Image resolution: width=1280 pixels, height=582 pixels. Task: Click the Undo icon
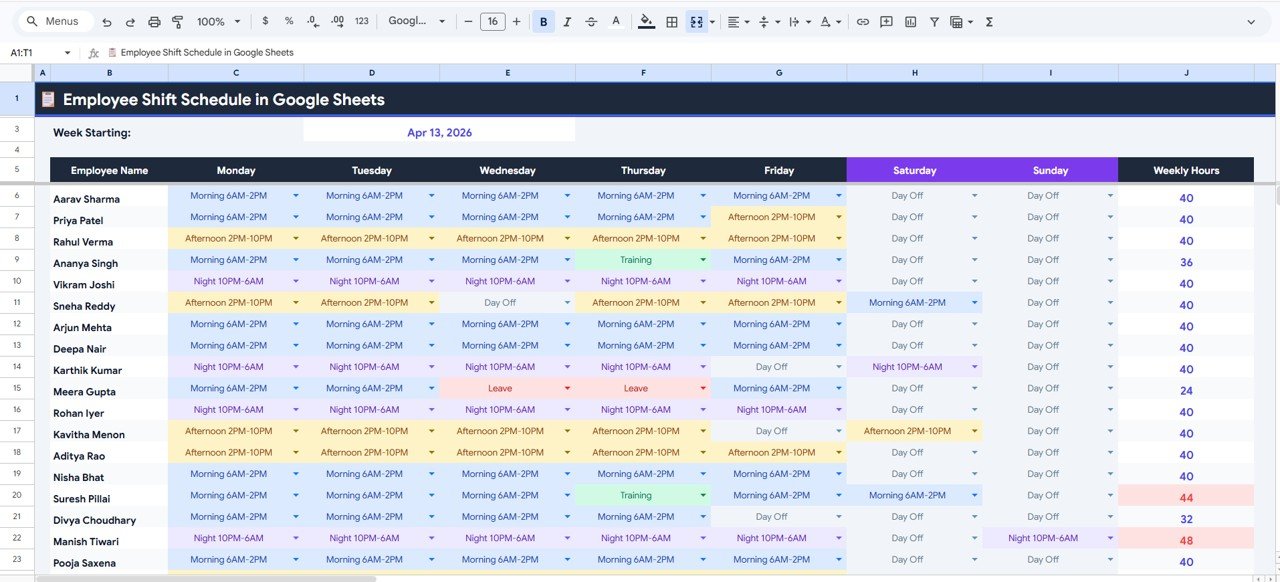pos(106,20)
